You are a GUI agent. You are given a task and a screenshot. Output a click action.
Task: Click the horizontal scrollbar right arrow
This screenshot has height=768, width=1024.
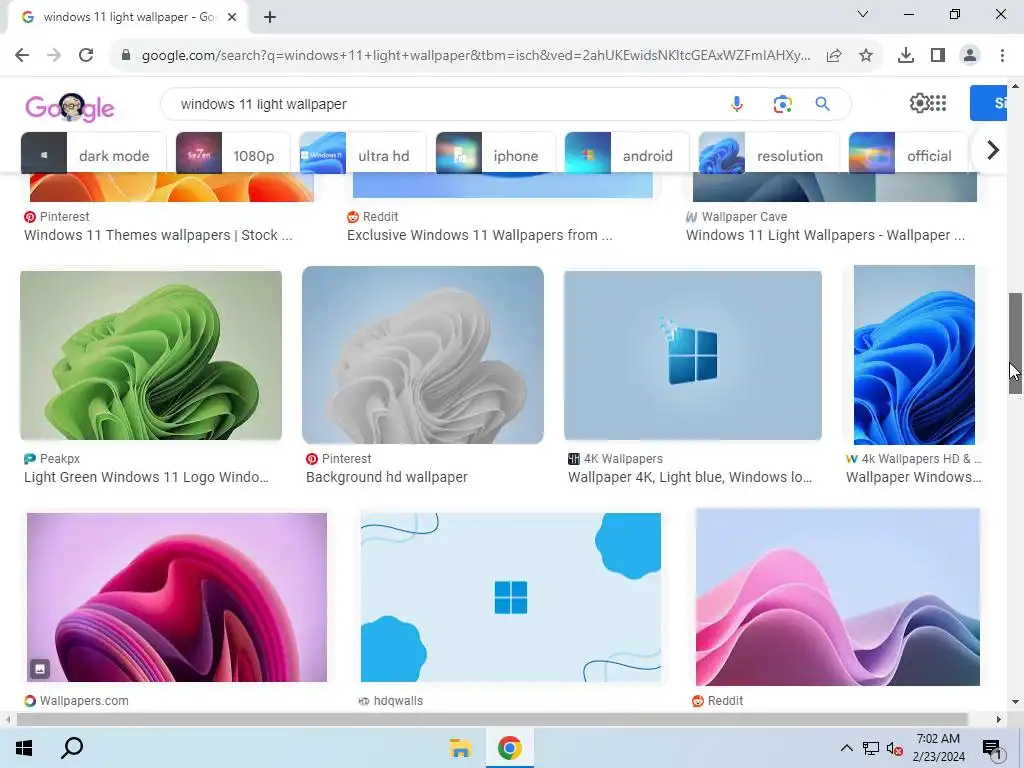[999, 720]
